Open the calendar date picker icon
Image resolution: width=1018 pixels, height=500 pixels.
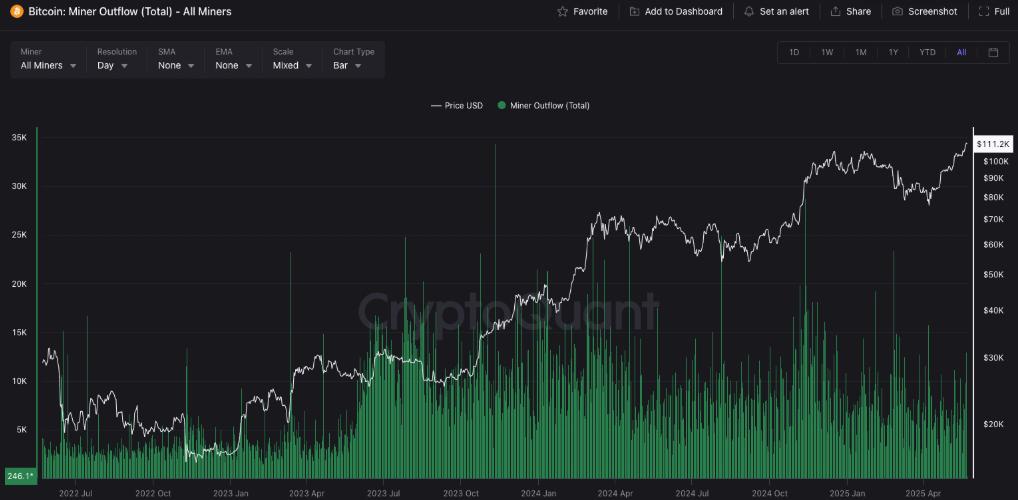coord(993,52)
